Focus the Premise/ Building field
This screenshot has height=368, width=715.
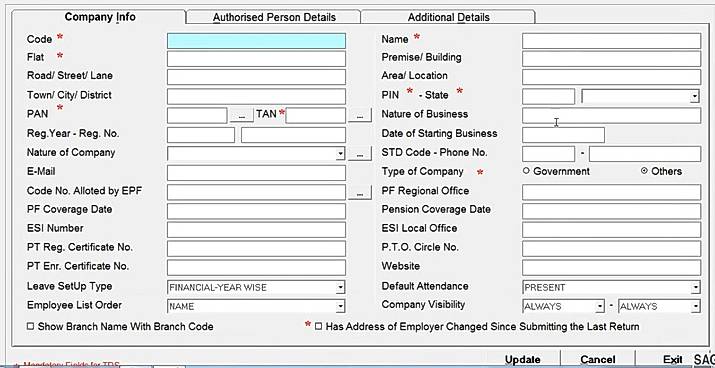611,59
